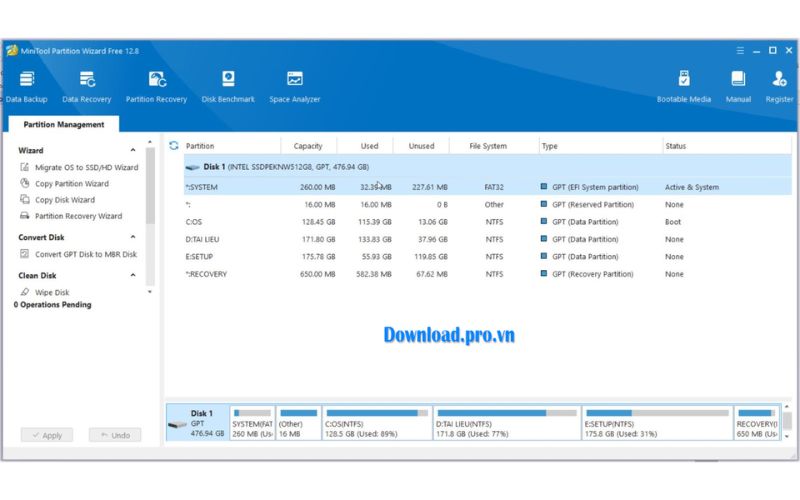Collapse the Clean Disk section

pyautogui.click(x=133, y=276)
